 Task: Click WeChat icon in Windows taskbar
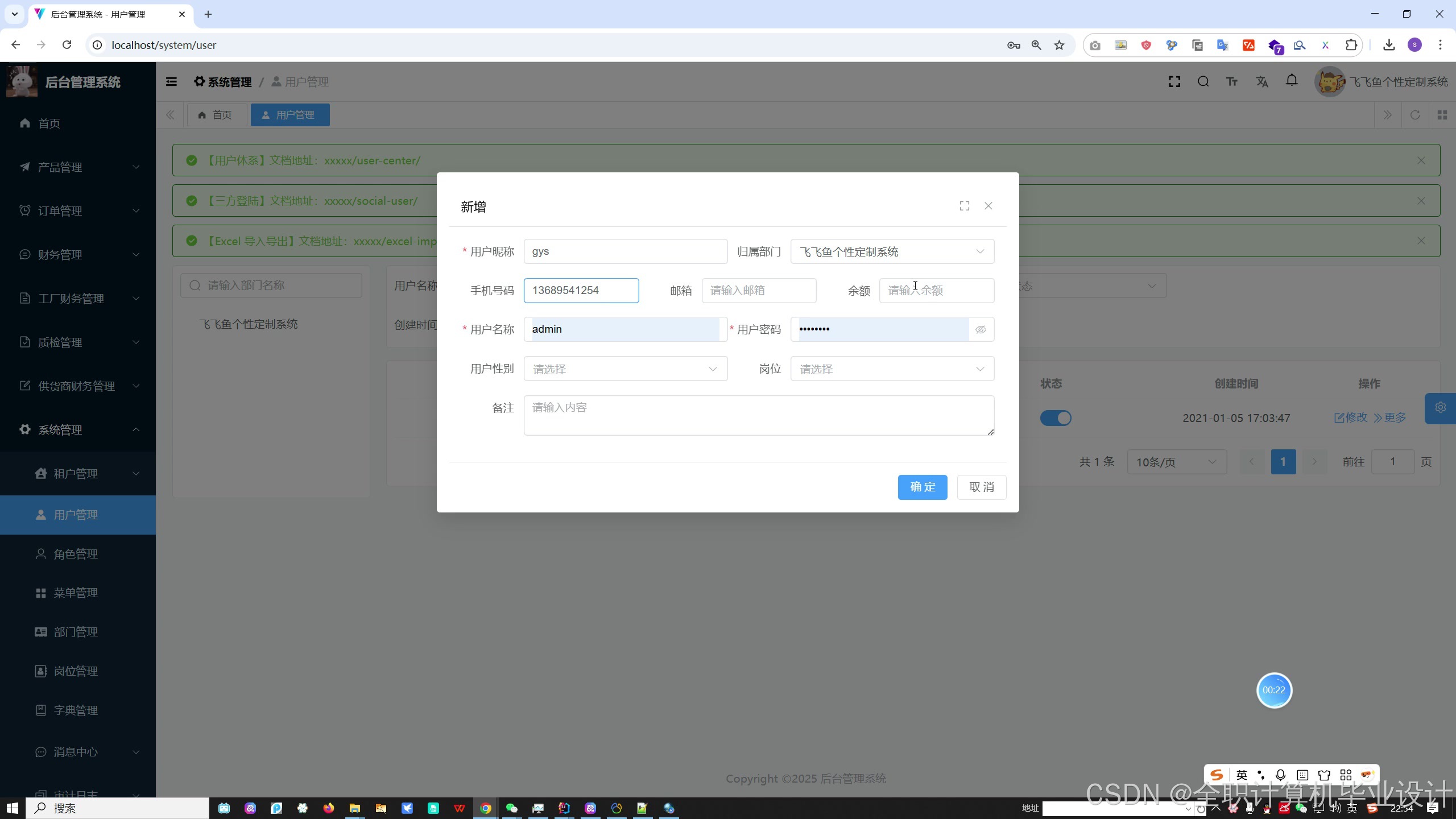[x=511, y=808]
